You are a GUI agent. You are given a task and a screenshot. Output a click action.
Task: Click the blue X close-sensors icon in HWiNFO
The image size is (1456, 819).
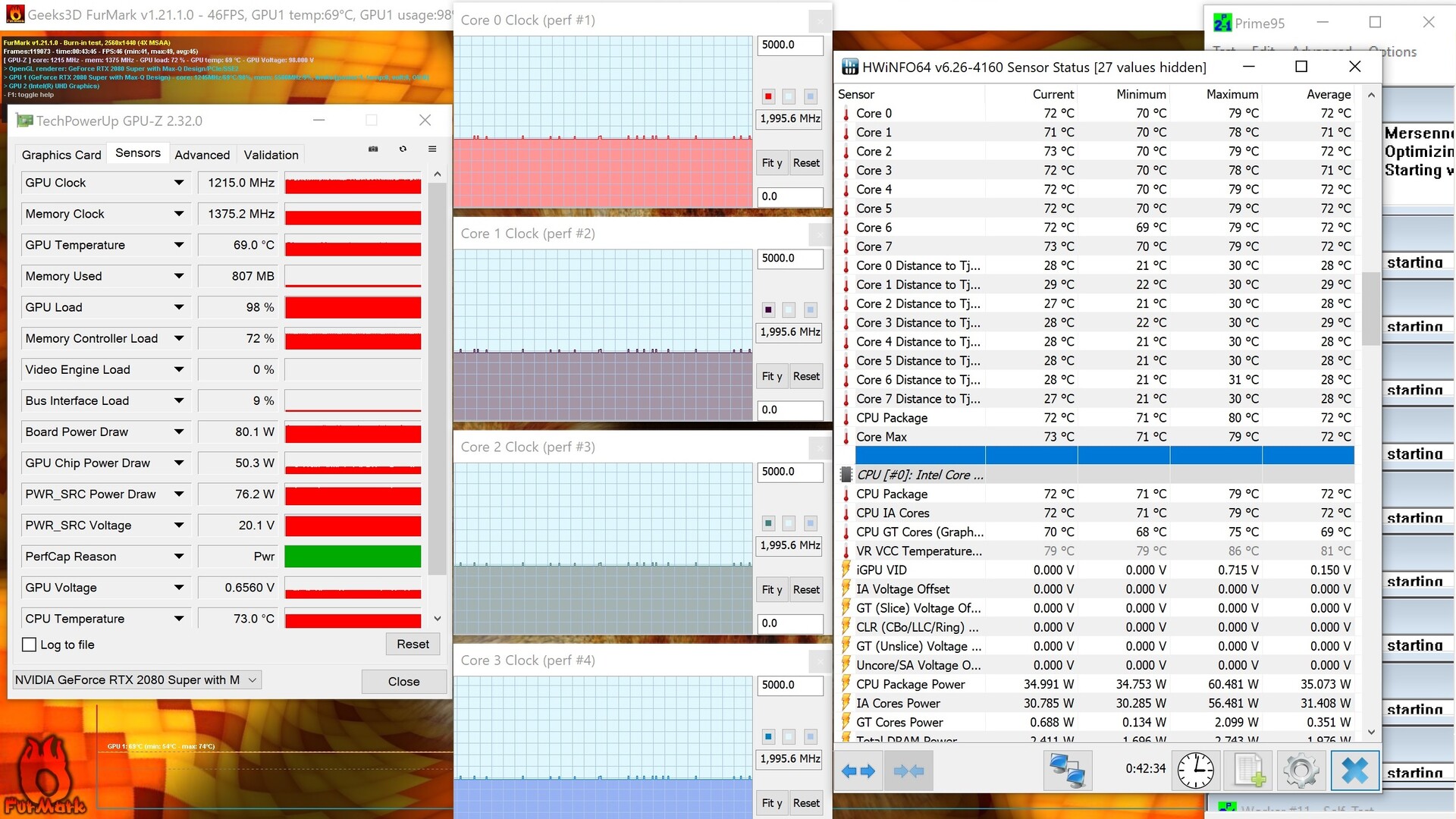pos(1354,771)
